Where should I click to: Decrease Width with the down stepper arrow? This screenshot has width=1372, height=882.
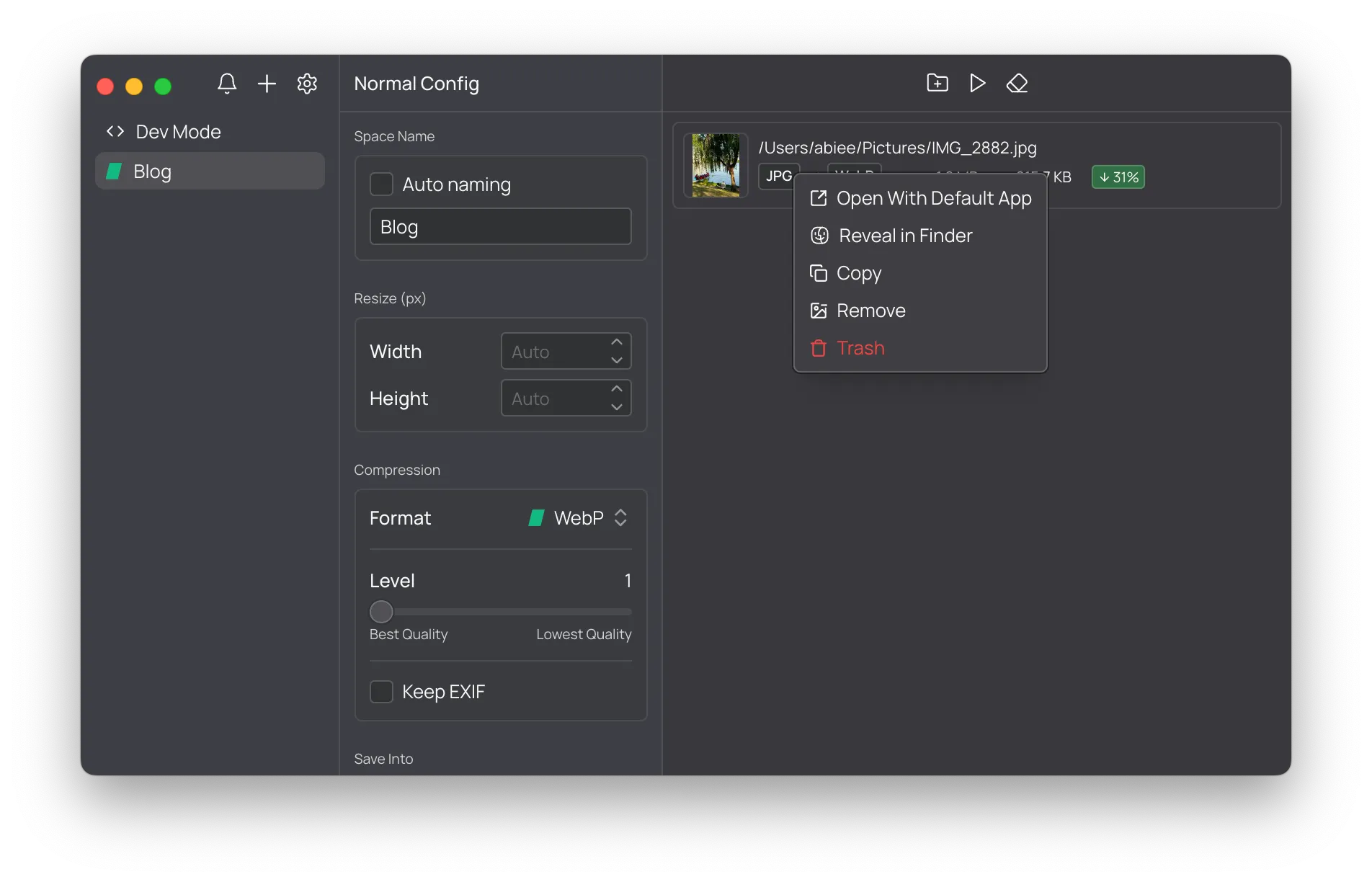tap(617, 360)
